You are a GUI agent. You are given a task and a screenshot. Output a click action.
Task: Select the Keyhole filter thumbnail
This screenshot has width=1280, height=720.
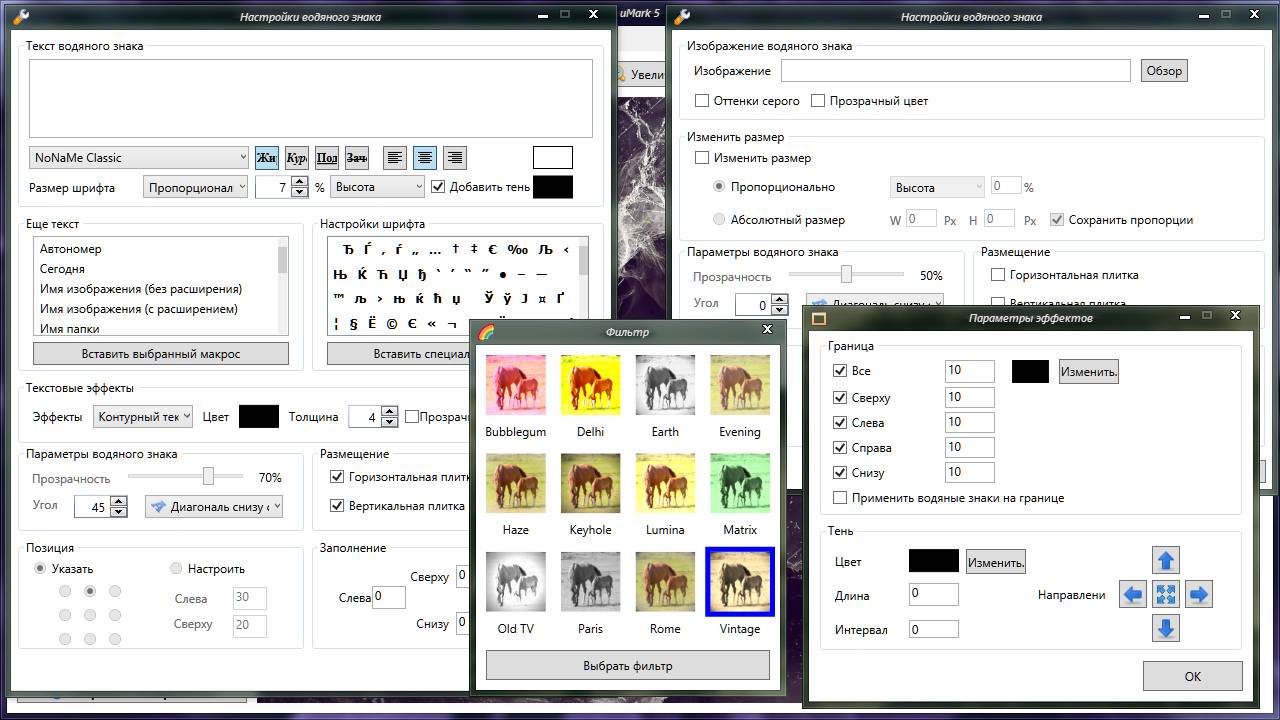point(590,484)
